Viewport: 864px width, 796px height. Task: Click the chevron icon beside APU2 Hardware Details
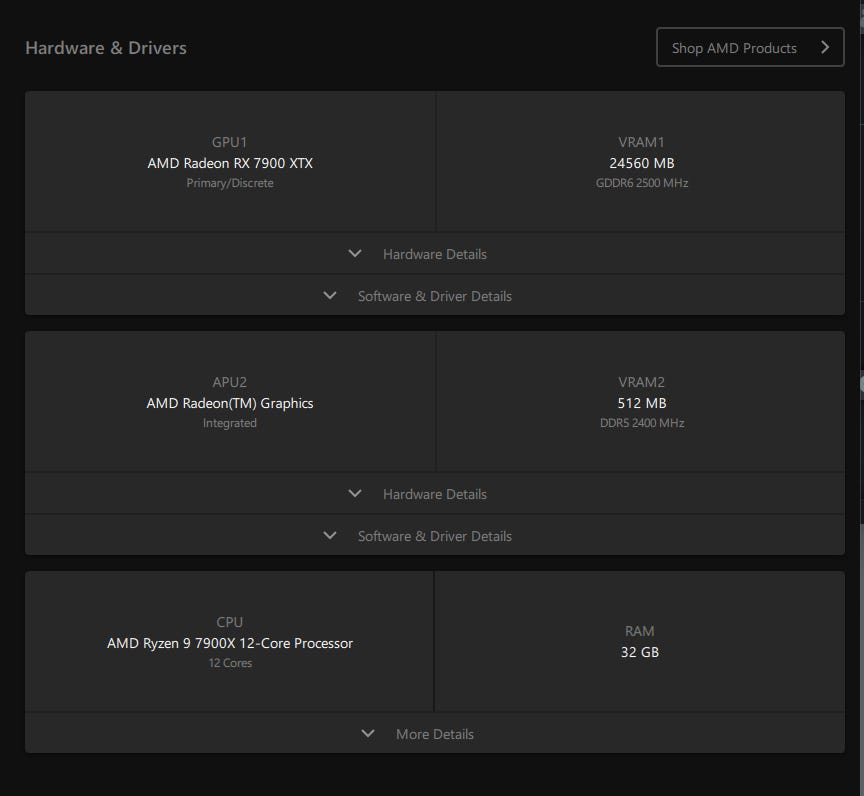pyautogui.click(x=355, y=494)
